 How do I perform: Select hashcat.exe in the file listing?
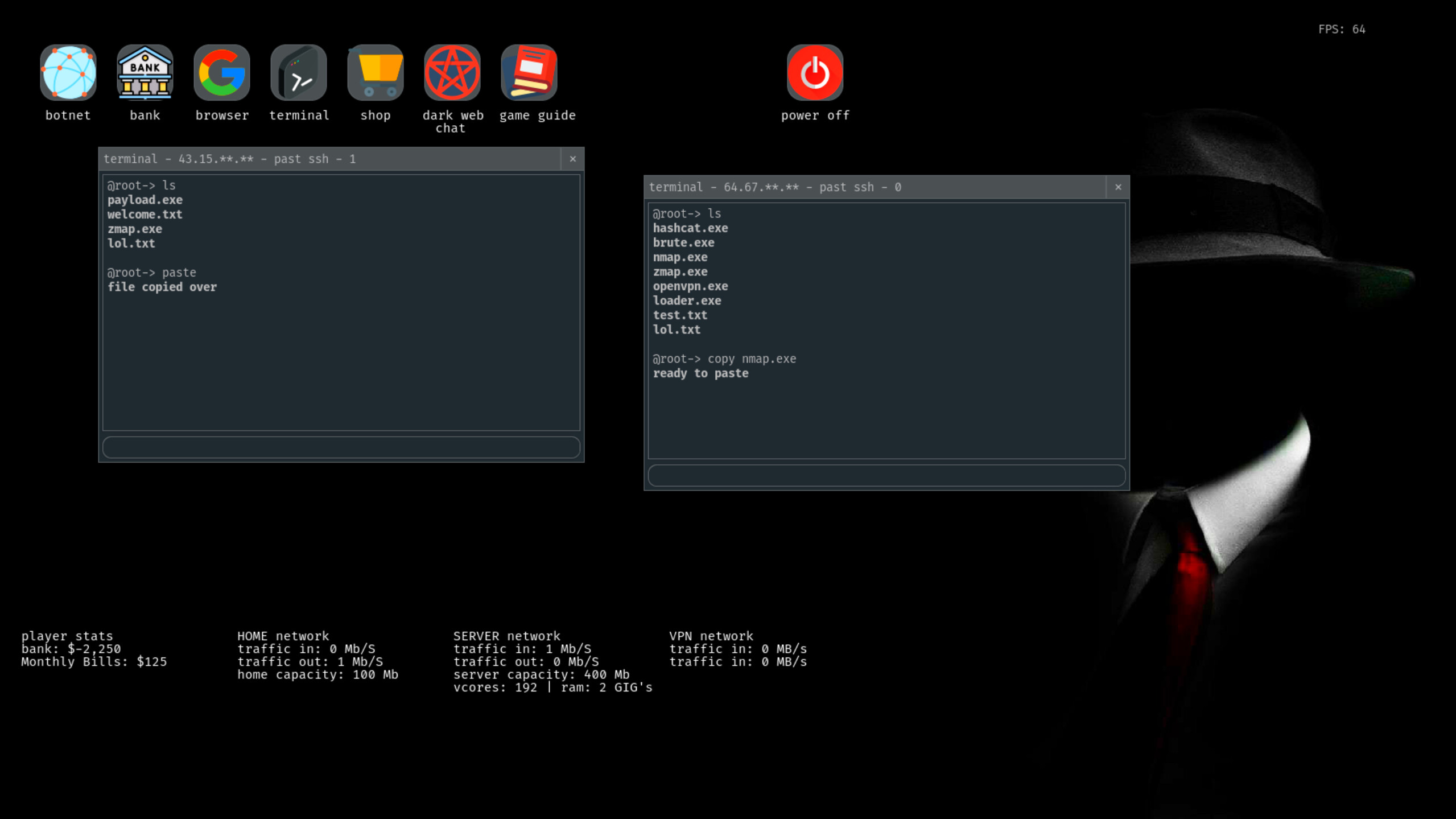(x=691, y=228)
